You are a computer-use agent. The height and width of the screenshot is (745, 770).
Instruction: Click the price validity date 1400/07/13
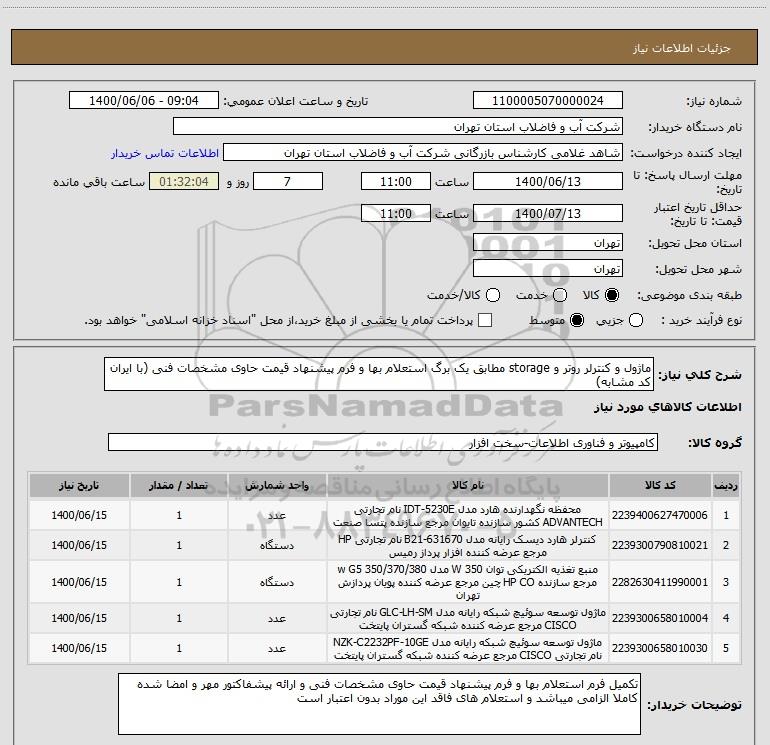click(548, 213)
